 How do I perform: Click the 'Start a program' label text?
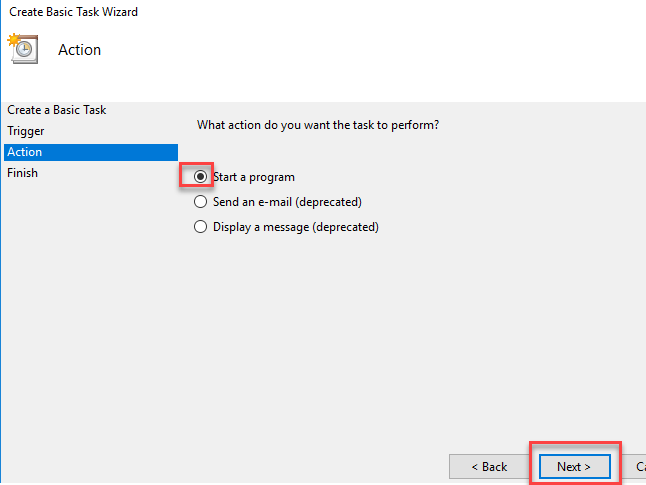tap(253, 177)
